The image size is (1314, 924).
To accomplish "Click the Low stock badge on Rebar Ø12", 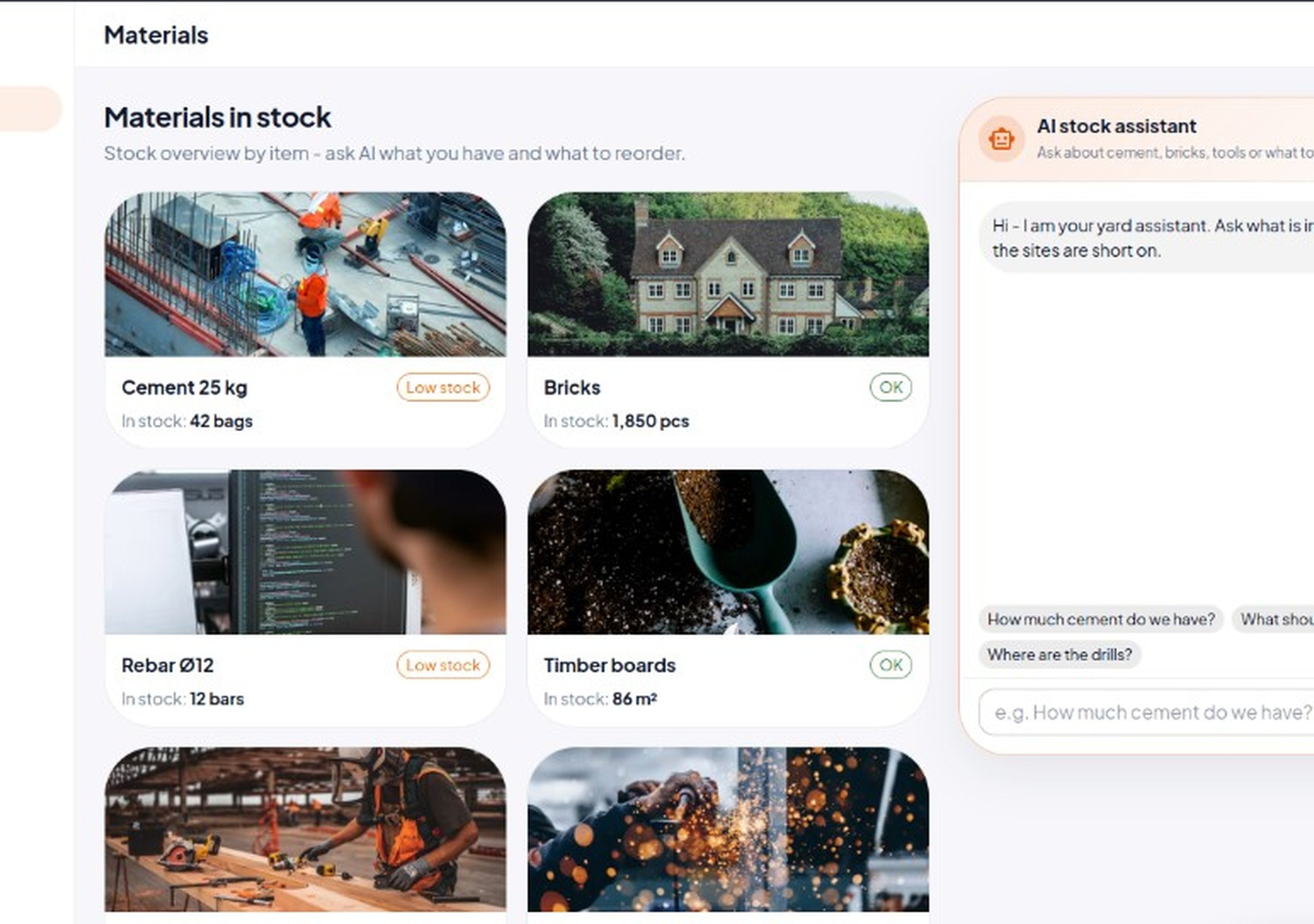I will click(x=443, y=665).
